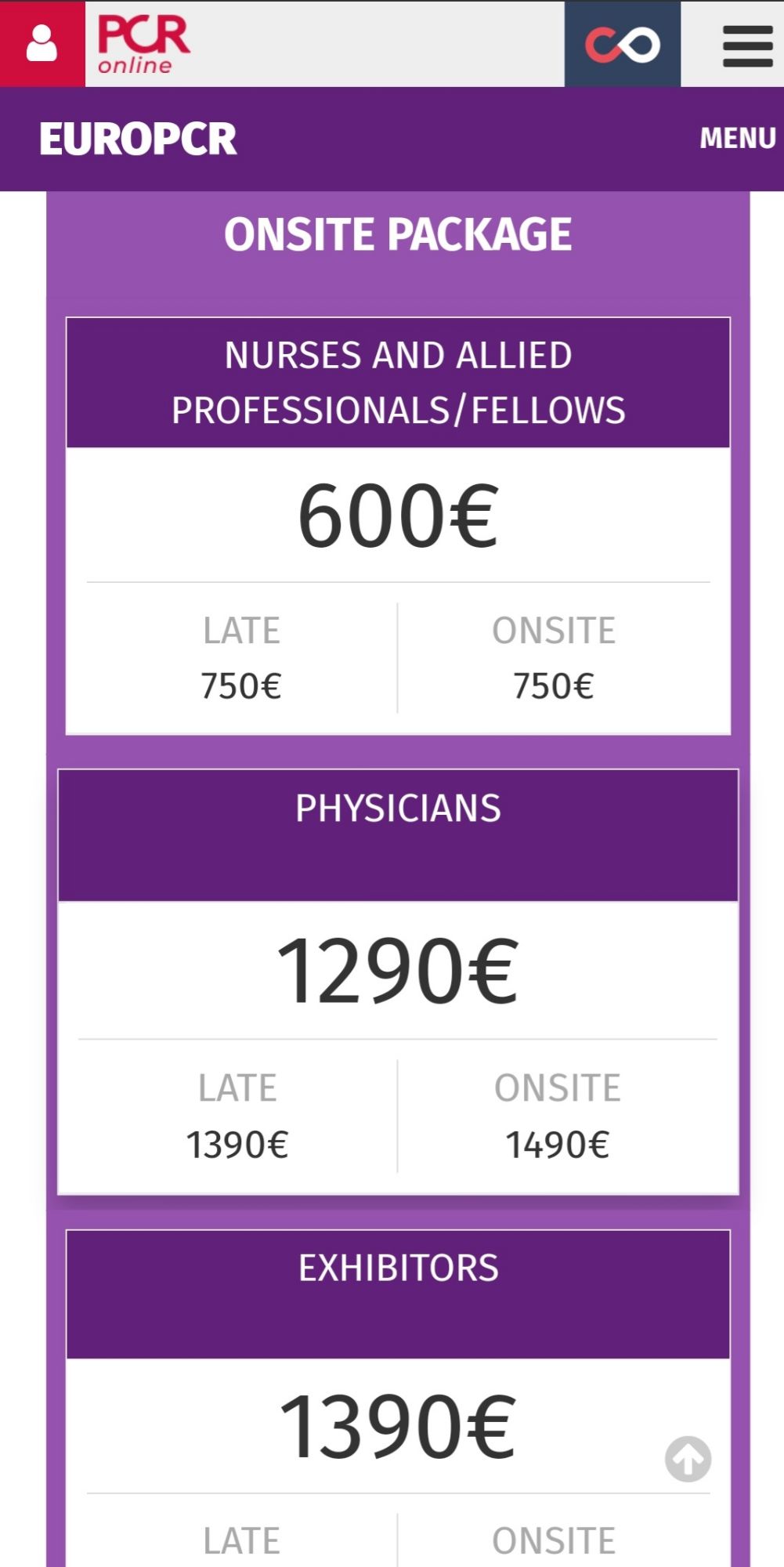Open the hamburger menu icon
Screen dimensions: 784x1567
(747, 45)
